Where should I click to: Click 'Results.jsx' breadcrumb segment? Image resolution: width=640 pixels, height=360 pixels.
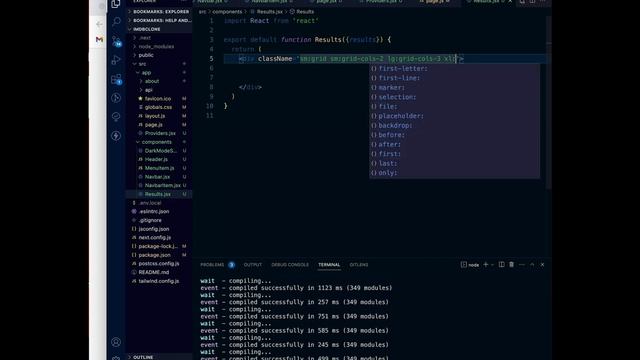[x=269, y=12]
